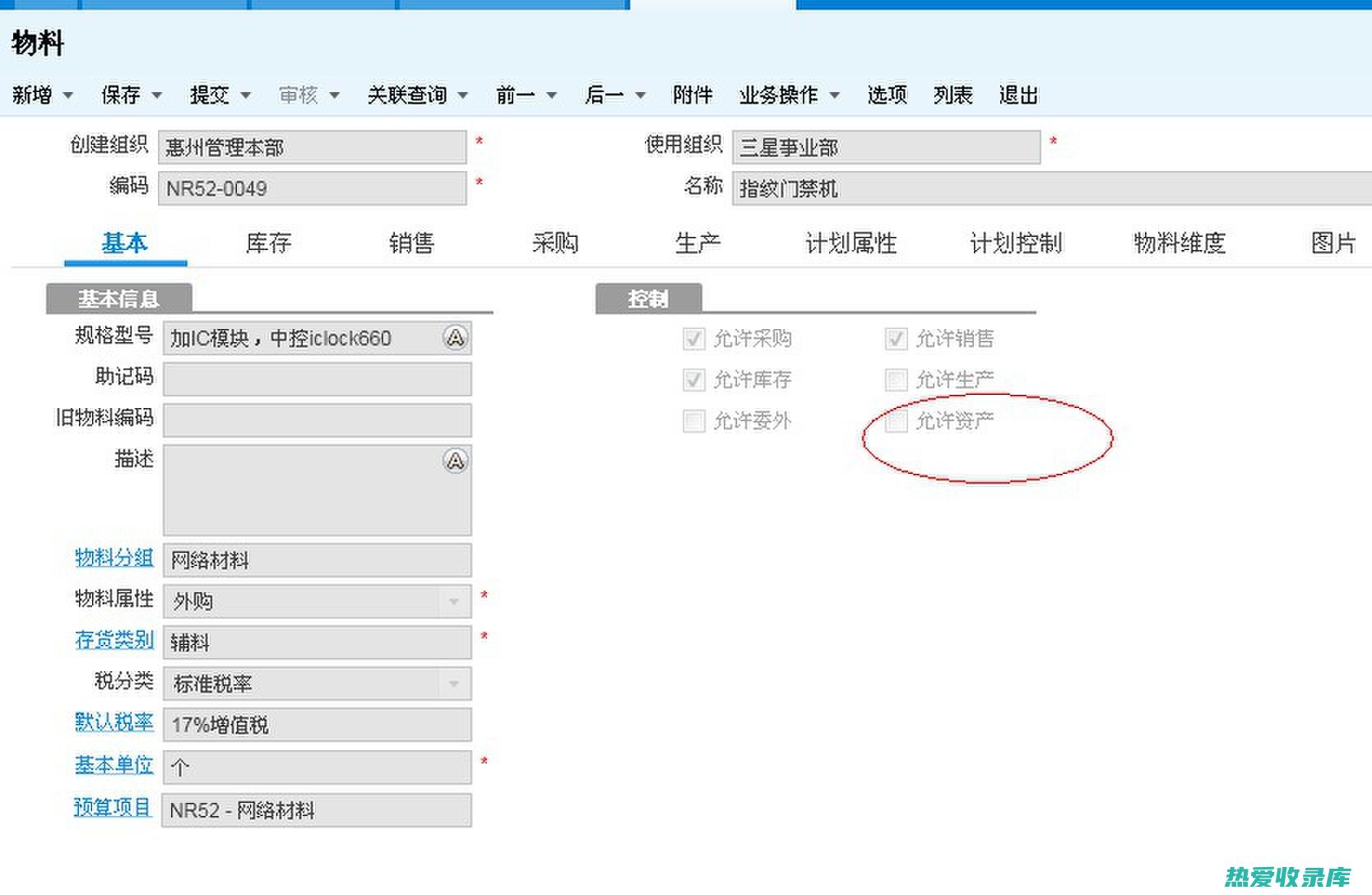Expand the 后一 dropdown arrow

641,95
